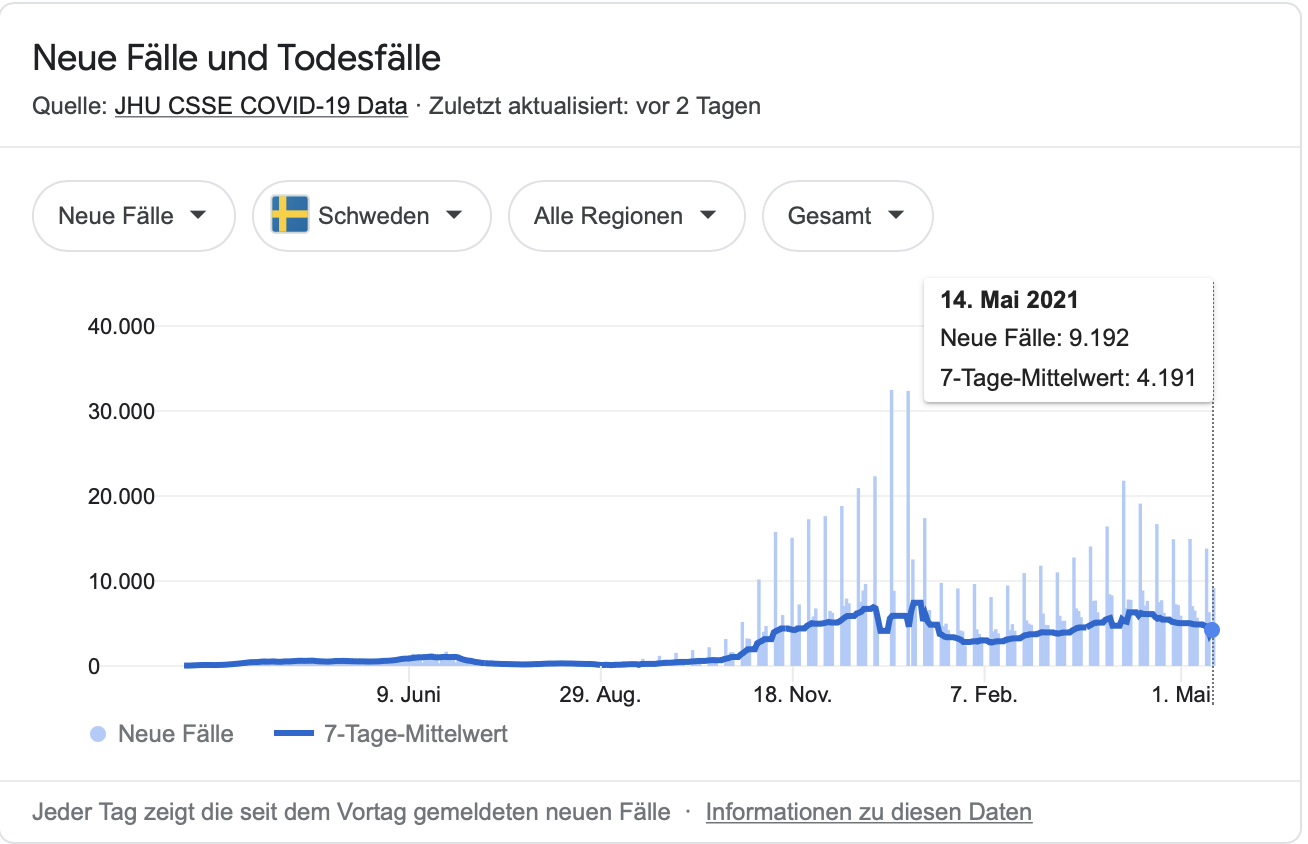Screen dimensions: 1308x844
Task: Select the 7. Feb. date marker
Action: pyautogui.click(x=983, y=694)
